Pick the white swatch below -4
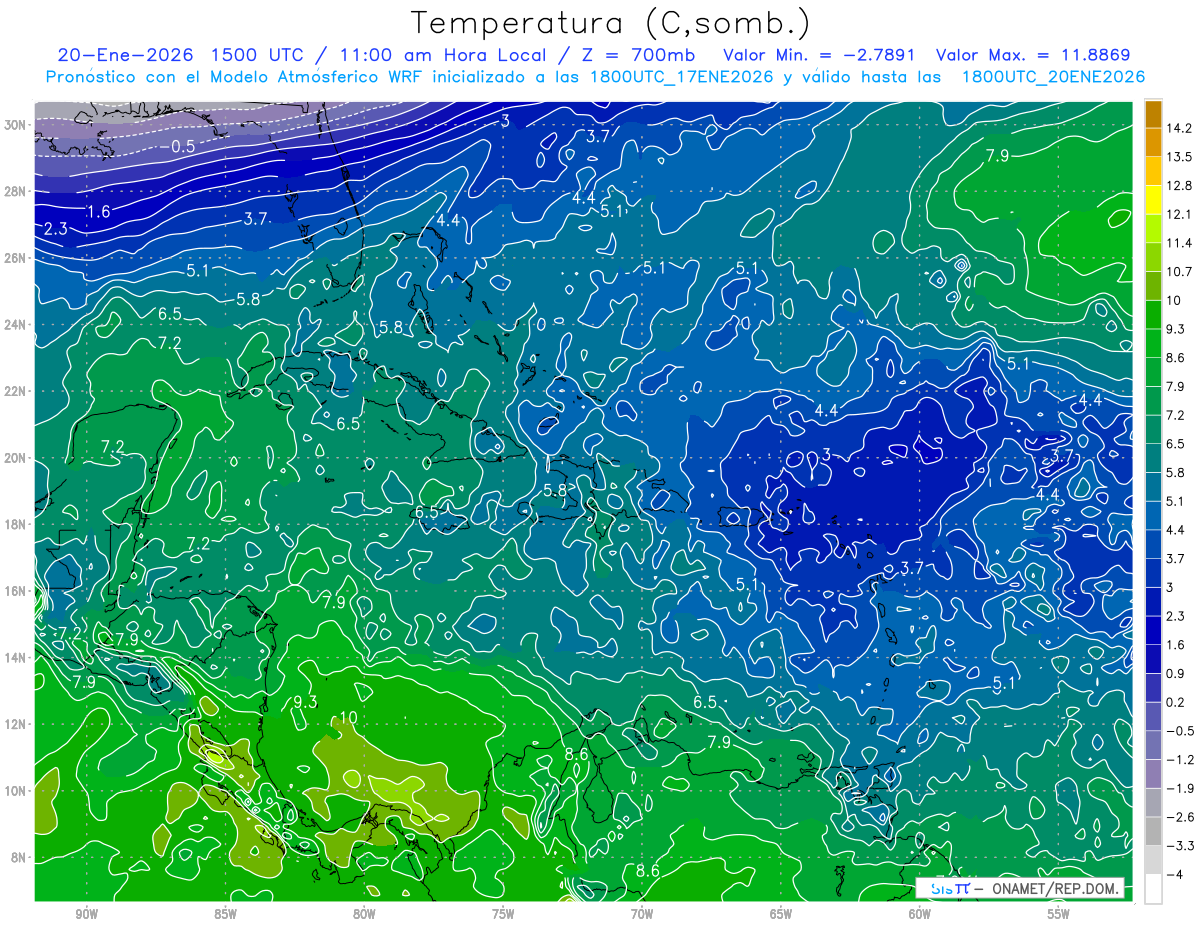 pos(1153,888)
